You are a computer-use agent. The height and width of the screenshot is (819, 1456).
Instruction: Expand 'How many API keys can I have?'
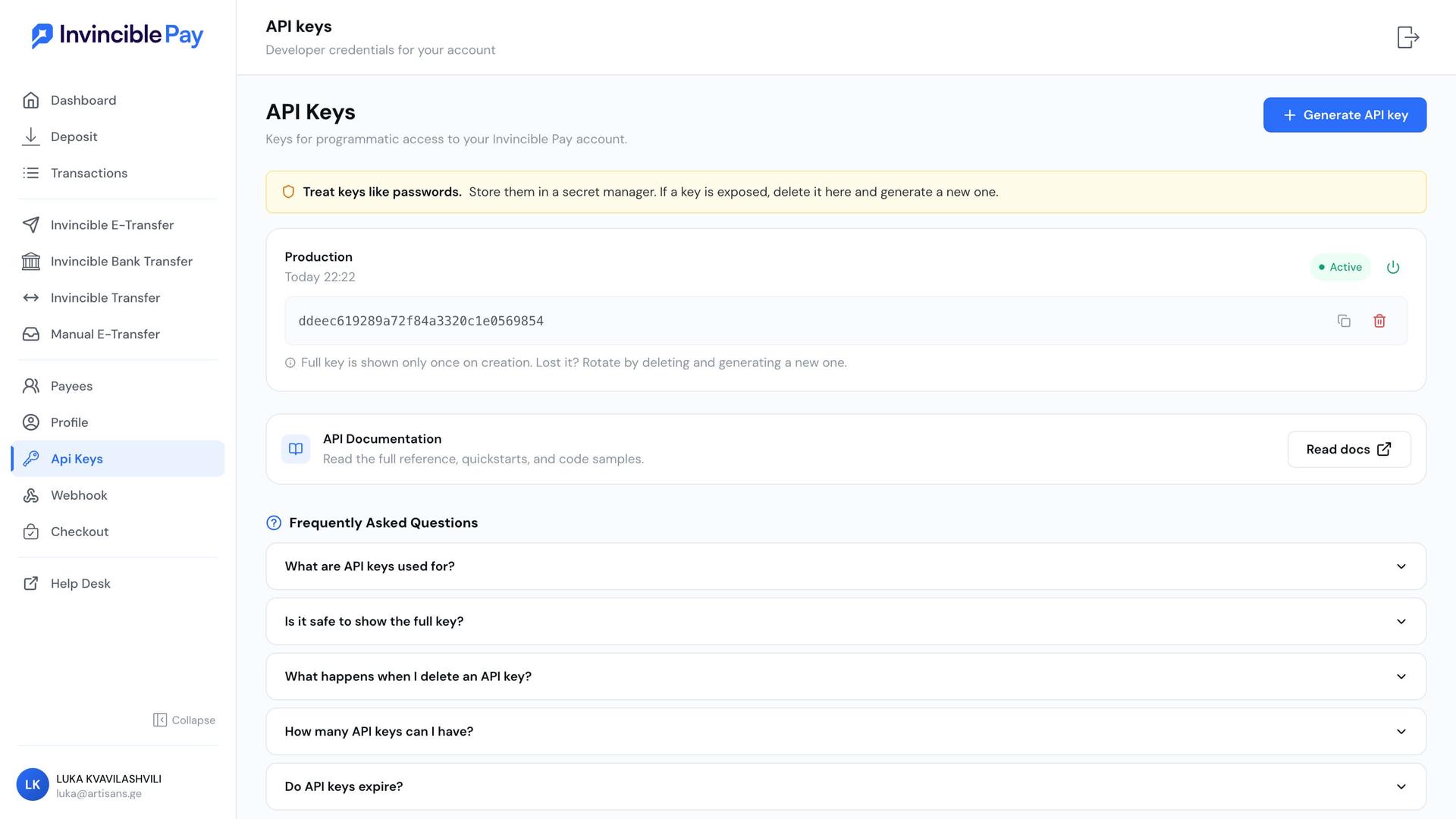[x=846, y=731]
